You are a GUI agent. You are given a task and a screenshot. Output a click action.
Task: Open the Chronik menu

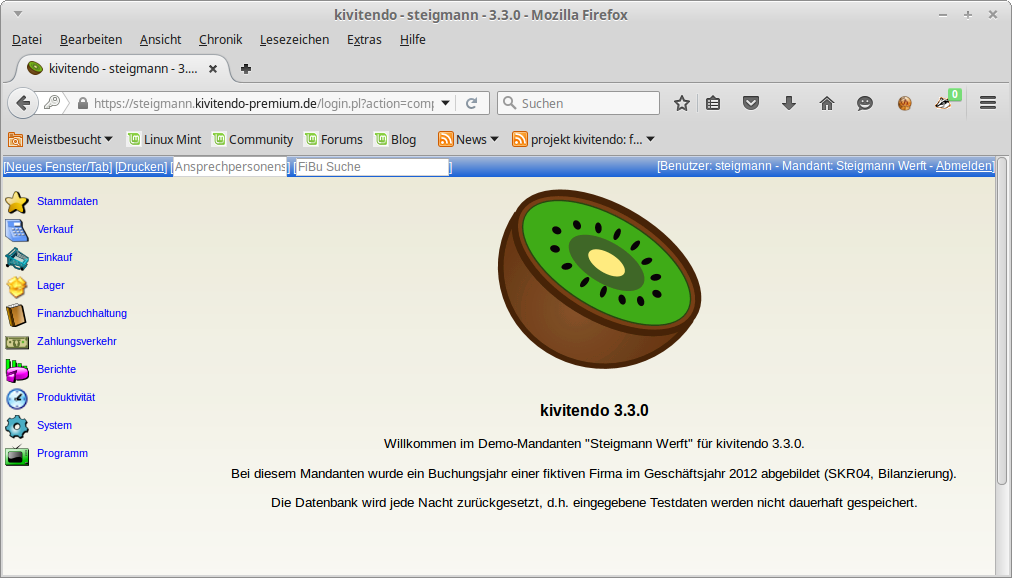[x=220, y=40]
